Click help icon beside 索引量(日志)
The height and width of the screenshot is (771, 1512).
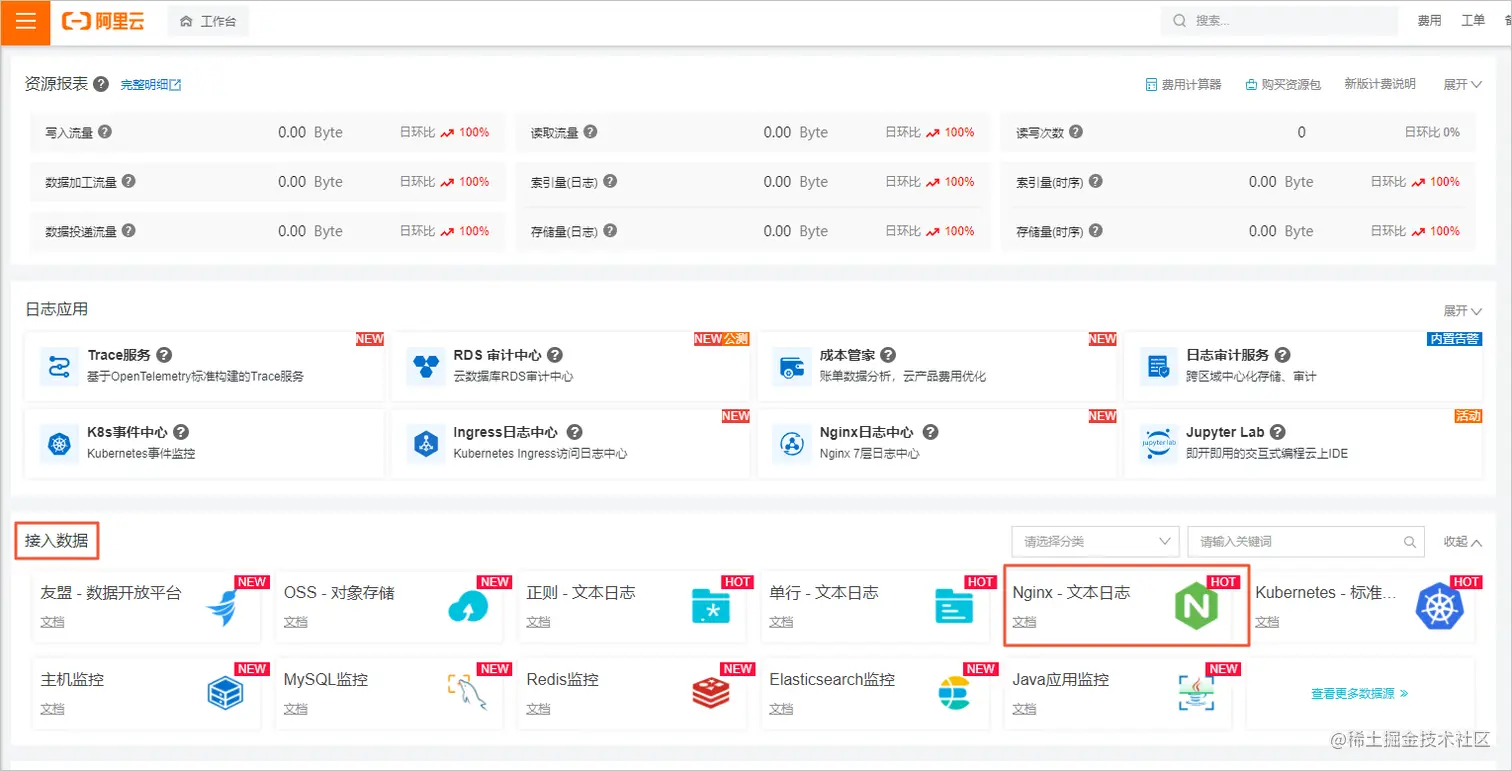point(610,182)
